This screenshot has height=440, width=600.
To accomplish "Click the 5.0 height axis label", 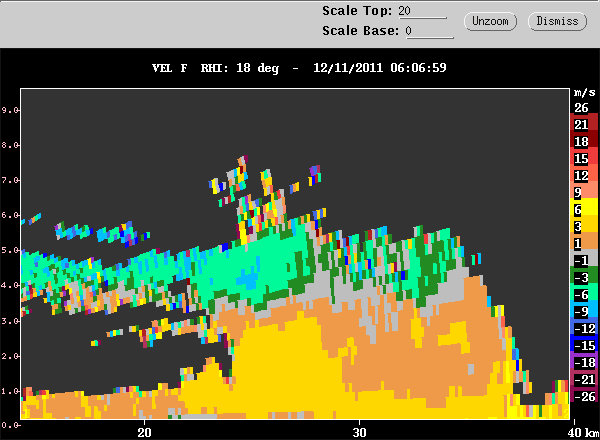I will coord(10,250).
